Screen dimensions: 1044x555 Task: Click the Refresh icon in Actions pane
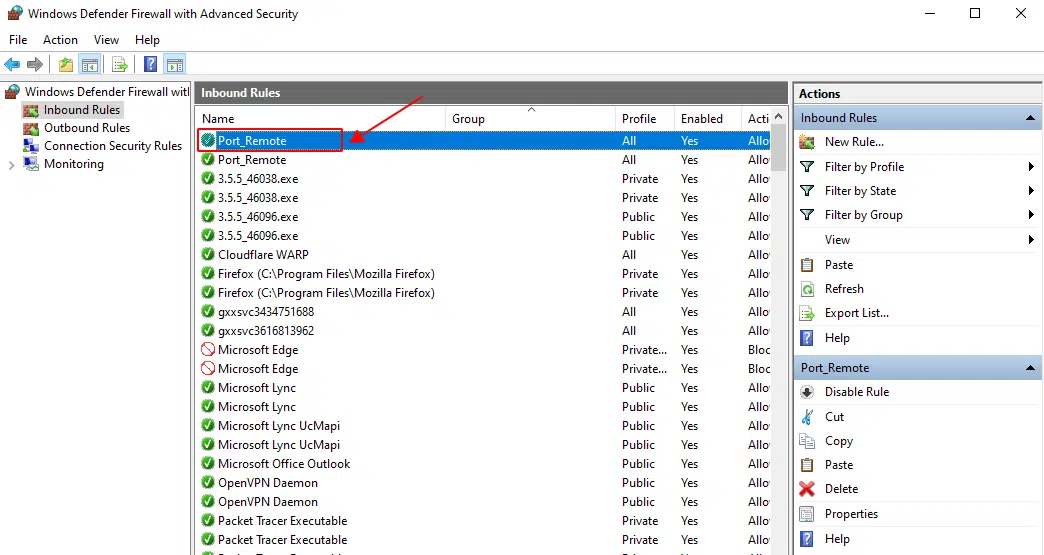coord(807,289)
